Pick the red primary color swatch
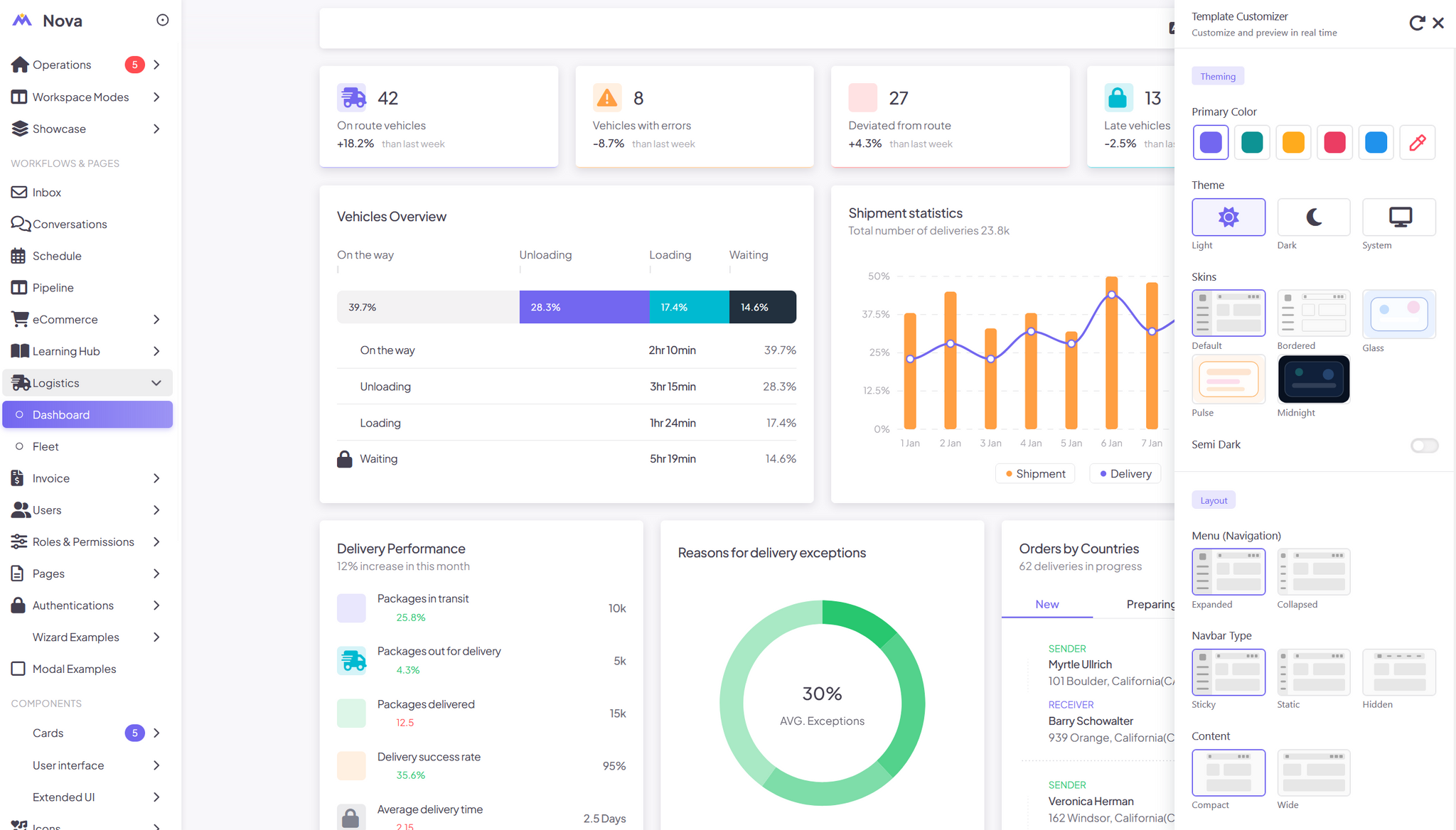 point(1334,142)
